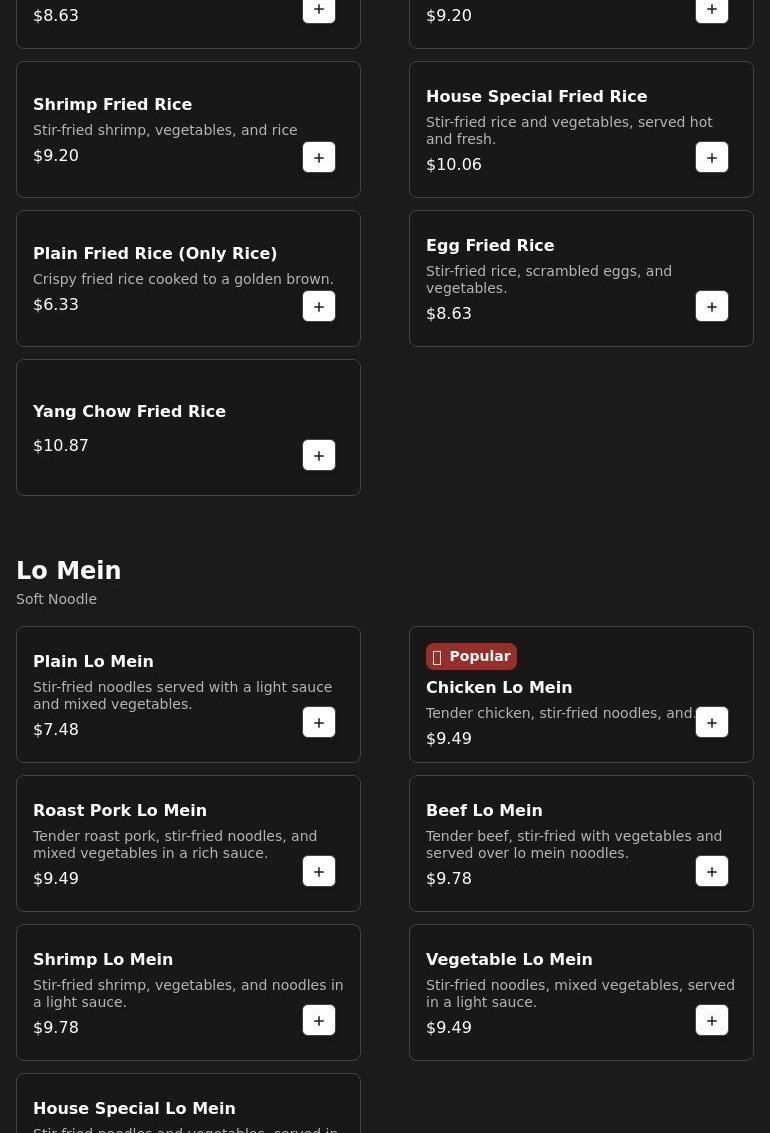Open the Yang Chow Fried Rice item

pos(129,411)
